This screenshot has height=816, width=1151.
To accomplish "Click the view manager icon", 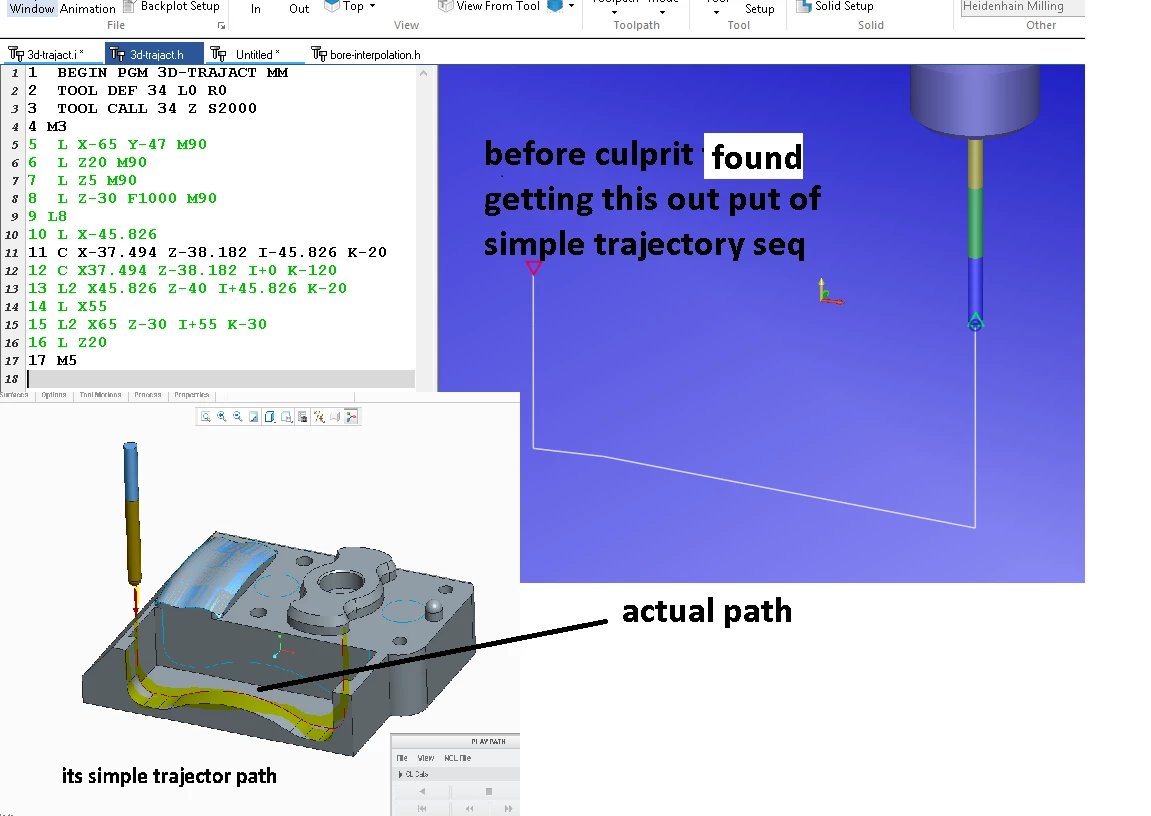I will coord(302,417).
